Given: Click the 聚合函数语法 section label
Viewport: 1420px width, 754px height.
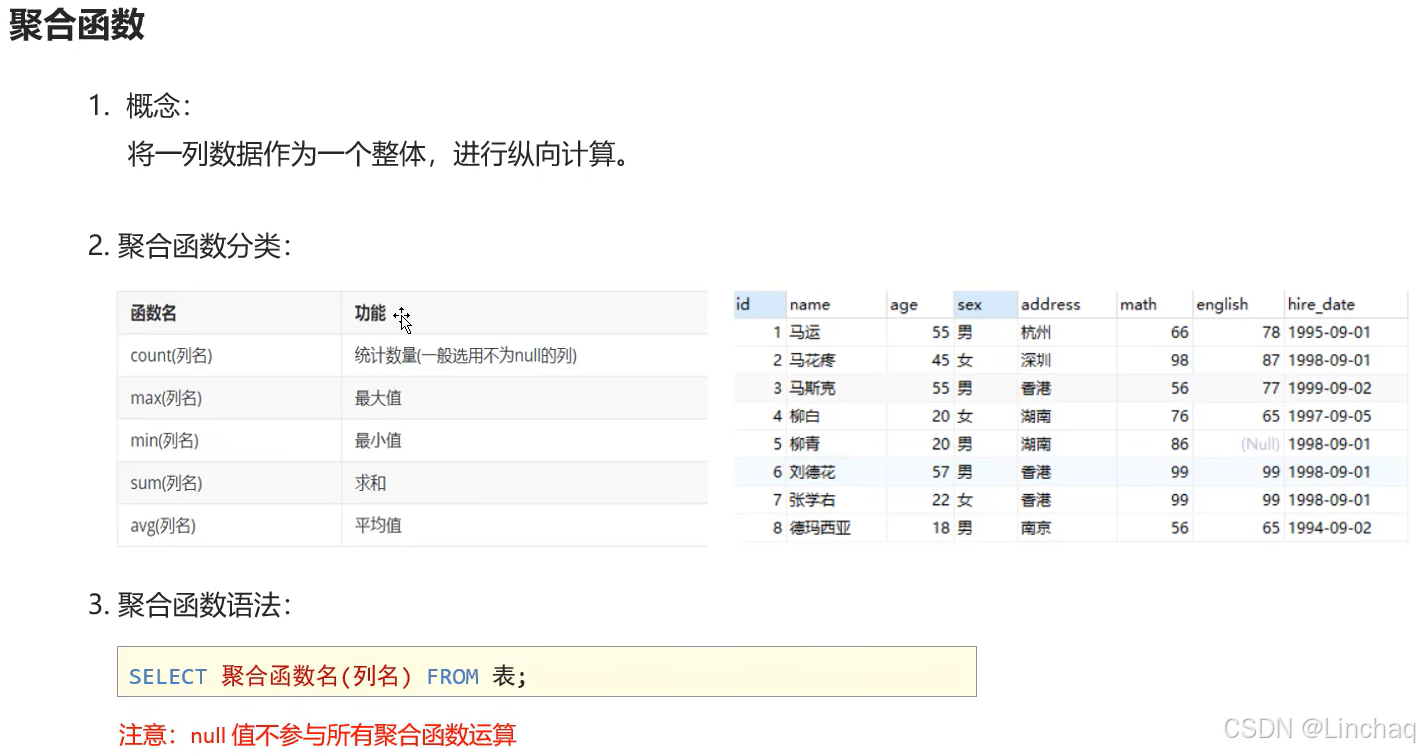Looking at the screenshot, I should [x=205, y=605].
